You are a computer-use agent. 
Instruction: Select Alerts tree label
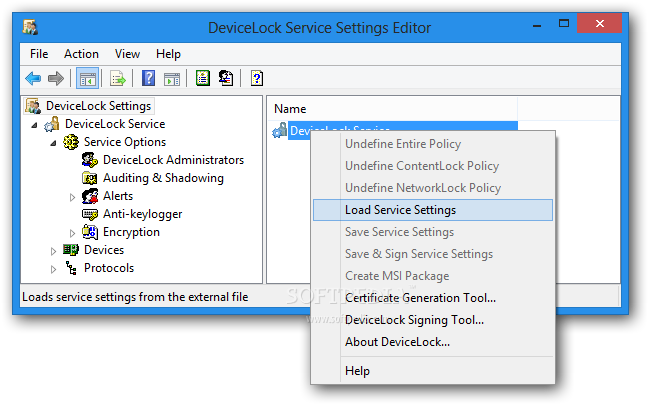118,196
